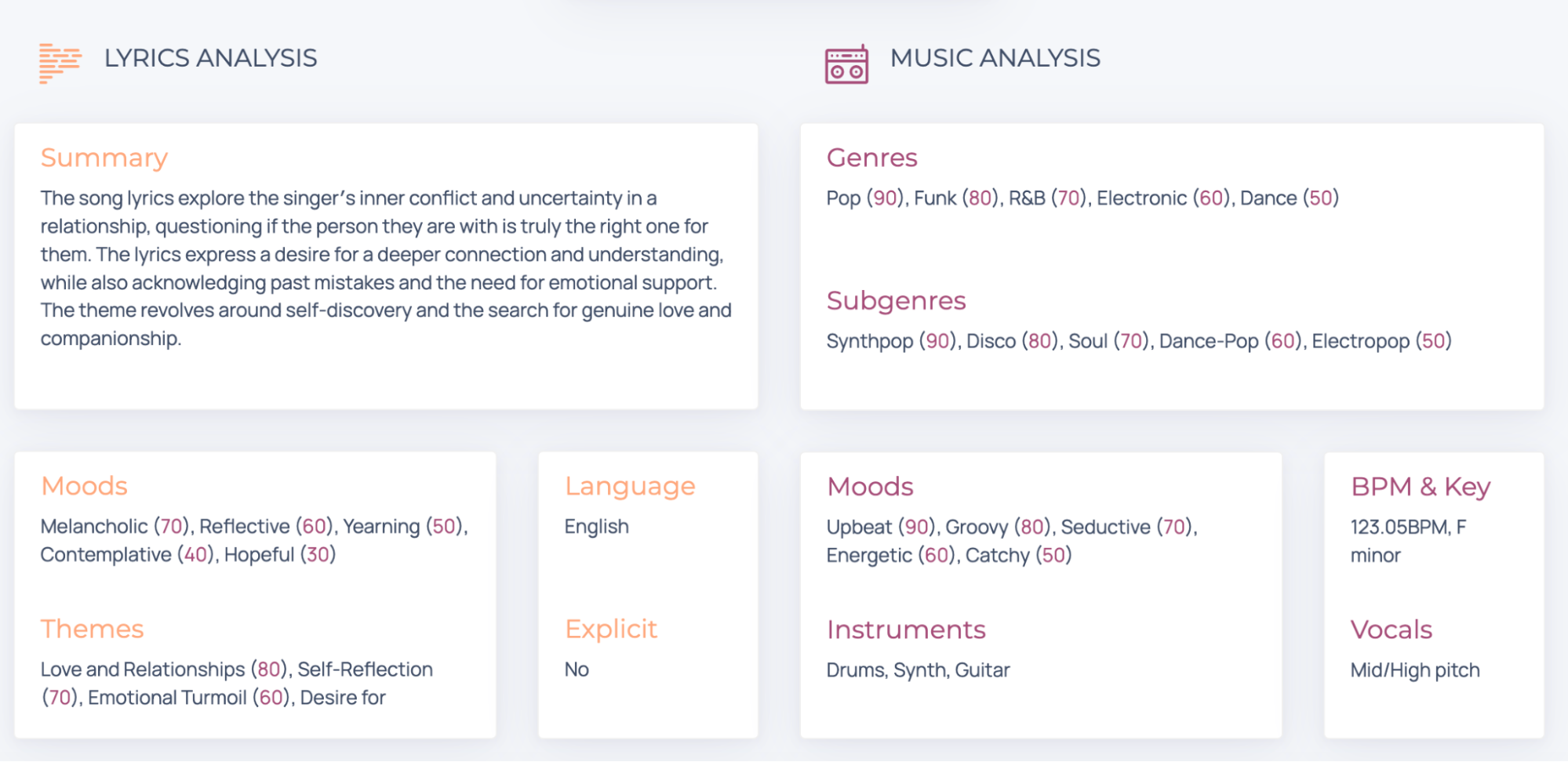Viewport: 1568px width, 762px height.
Task: Toggle the Explicit value showing No
Action: (x=577, y=669)
